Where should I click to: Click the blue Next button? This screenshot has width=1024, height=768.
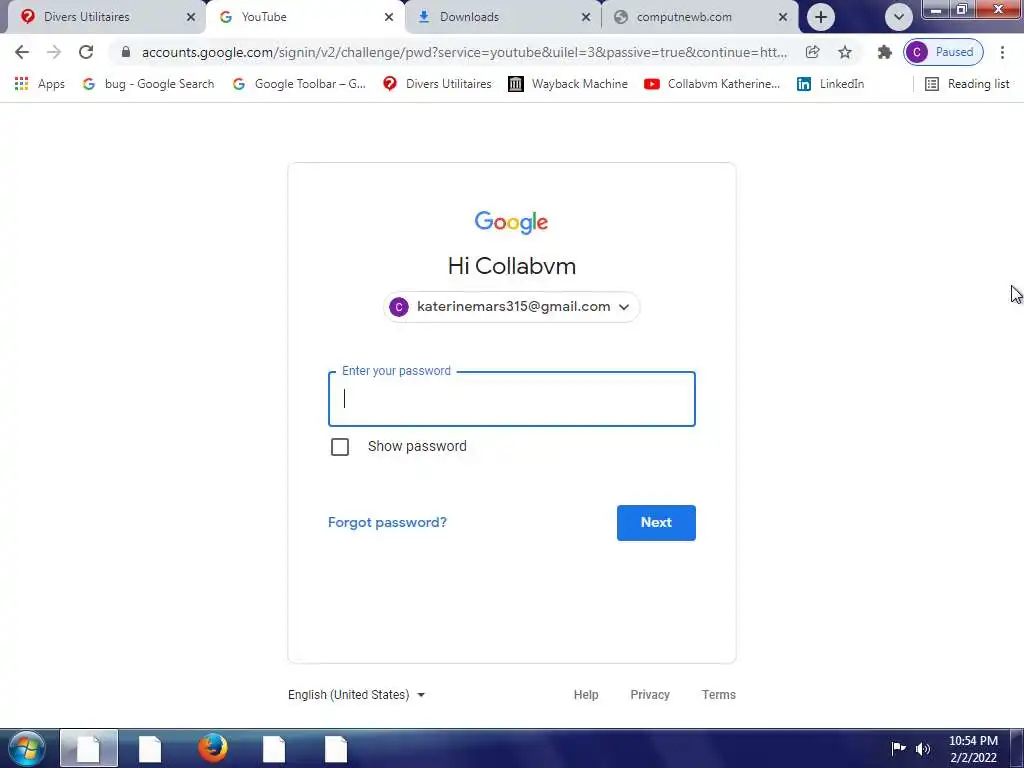point(656,522)
